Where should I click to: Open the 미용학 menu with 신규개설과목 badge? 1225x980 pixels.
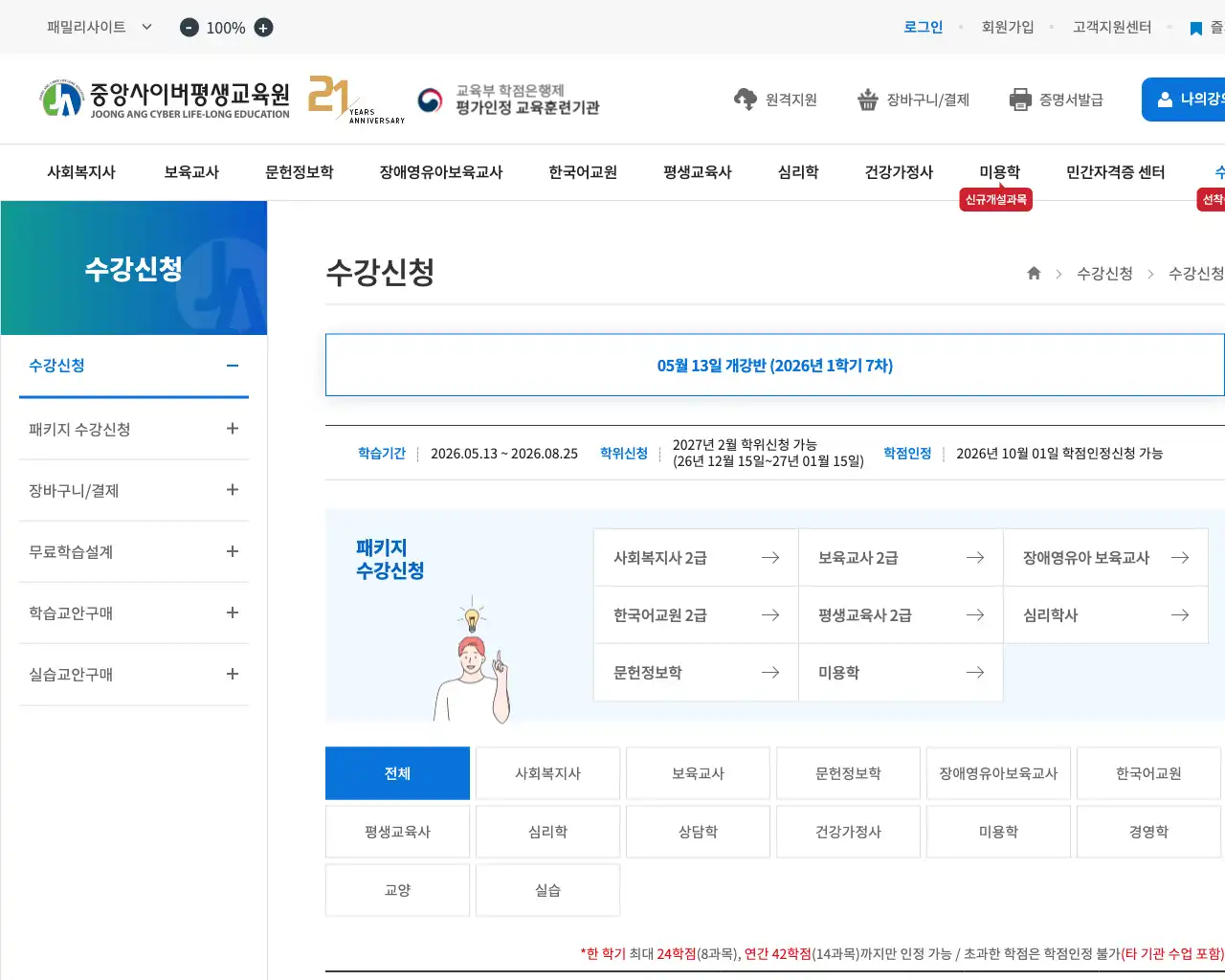pyautogui.click(x=999, y=172)
